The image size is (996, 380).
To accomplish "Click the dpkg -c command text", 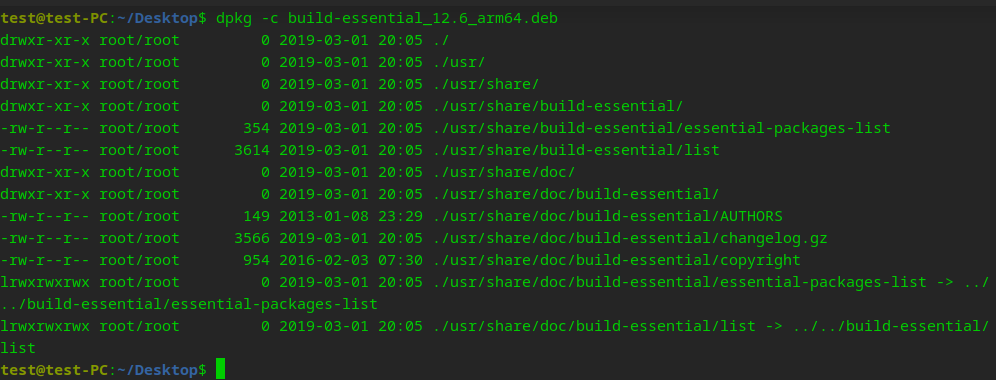I will 247,18.
